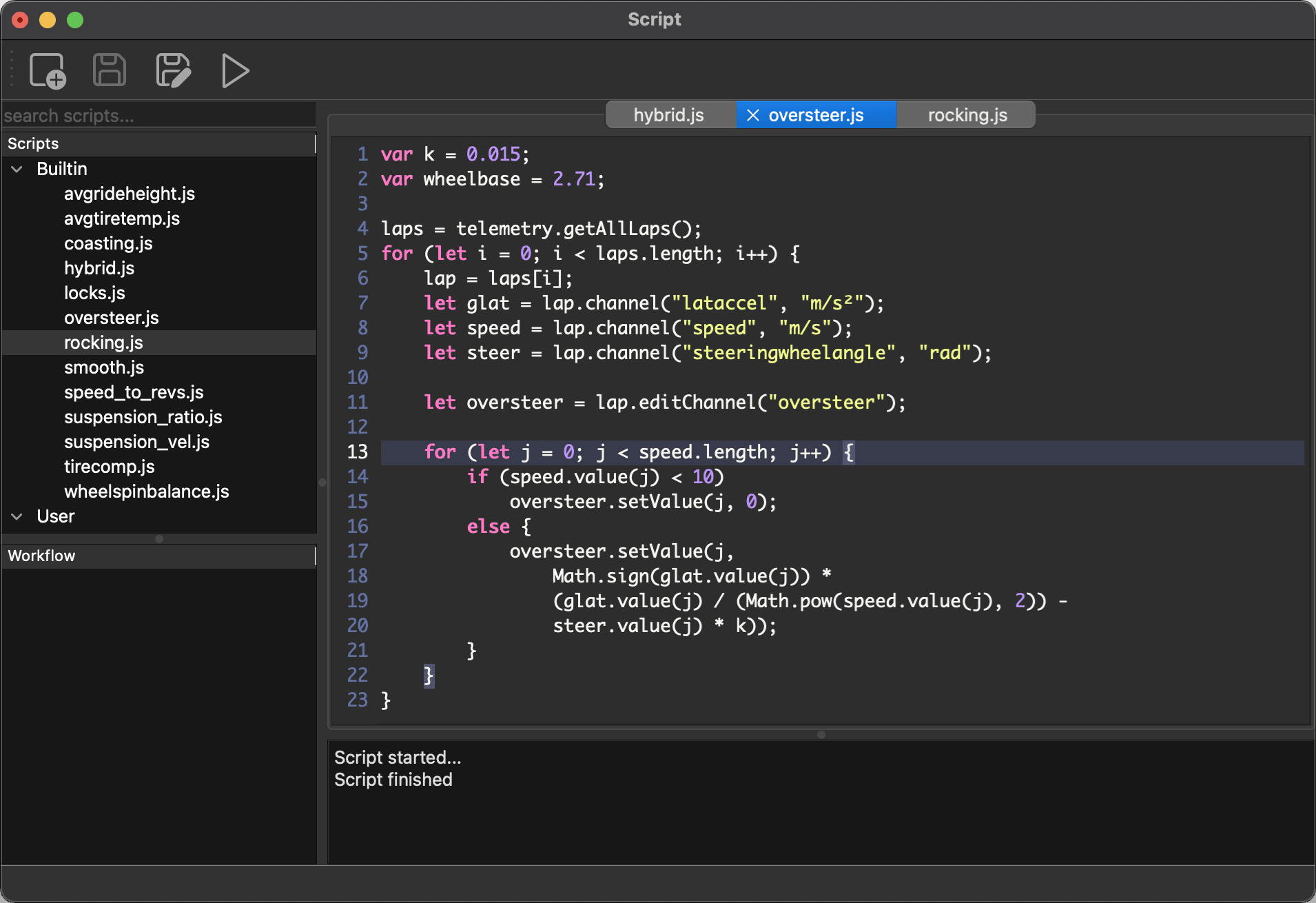Save the script to a new file
Image resolution: width=1316 pixels, height=903 pixels.
(x=173, y=70)
